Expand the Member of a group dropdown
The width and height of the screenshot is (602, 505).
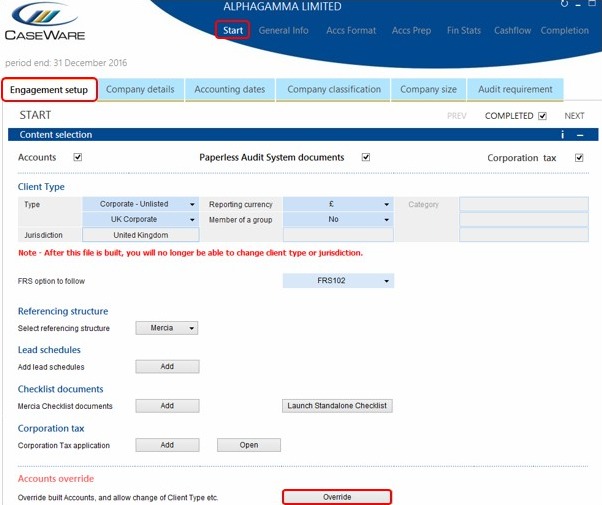[x=338, y=219]
